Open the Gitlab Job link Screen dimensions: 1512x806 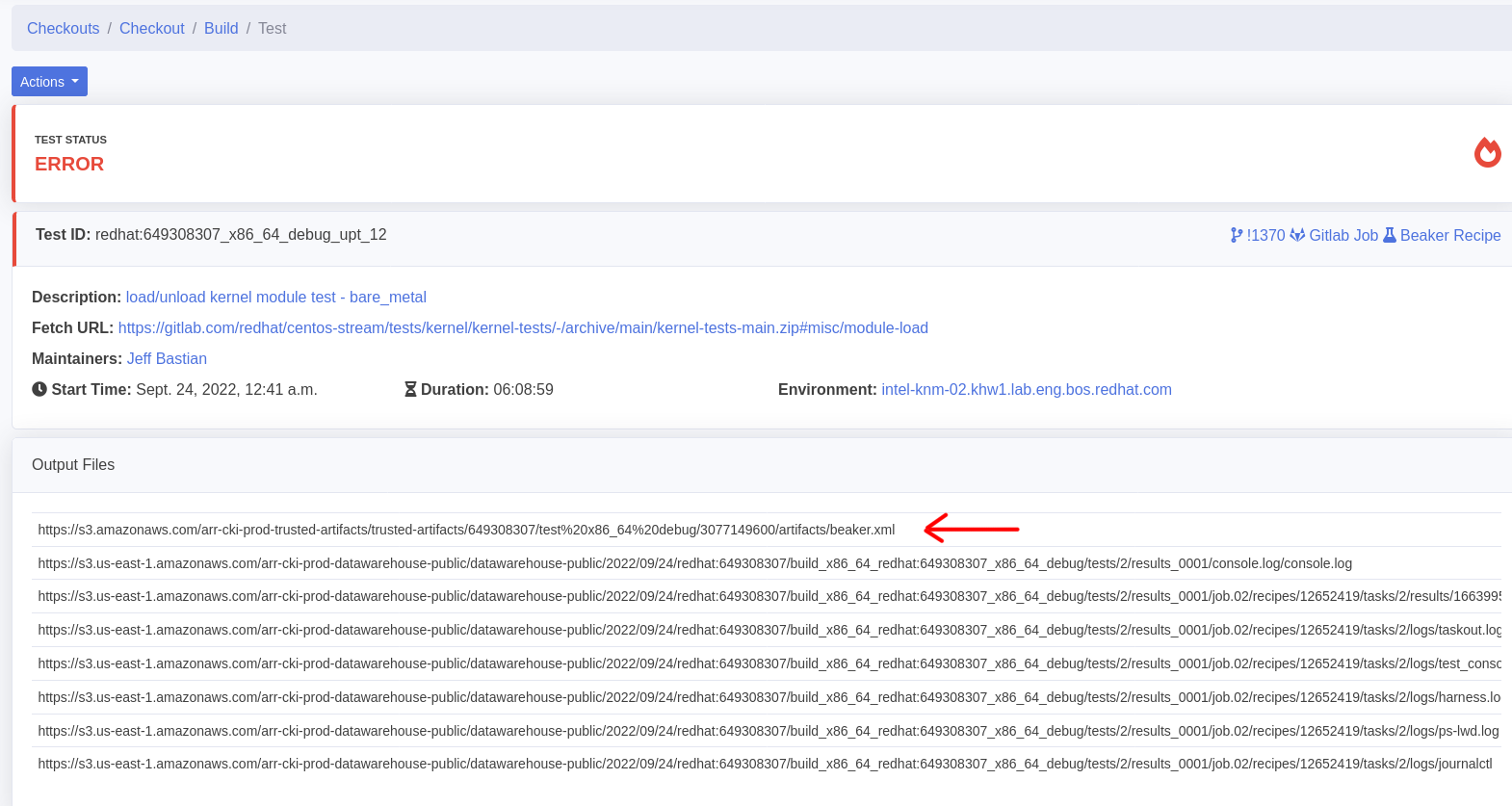(x=1343, y=235)
